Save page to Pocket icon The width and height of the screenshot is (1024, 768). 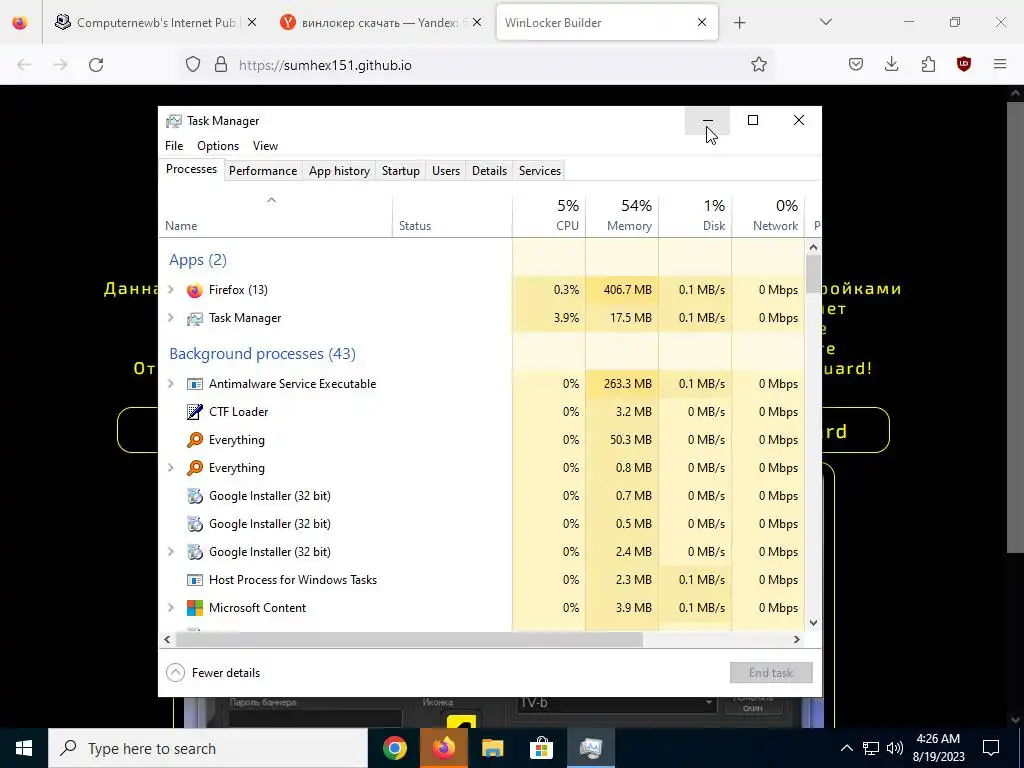point(856,64)
